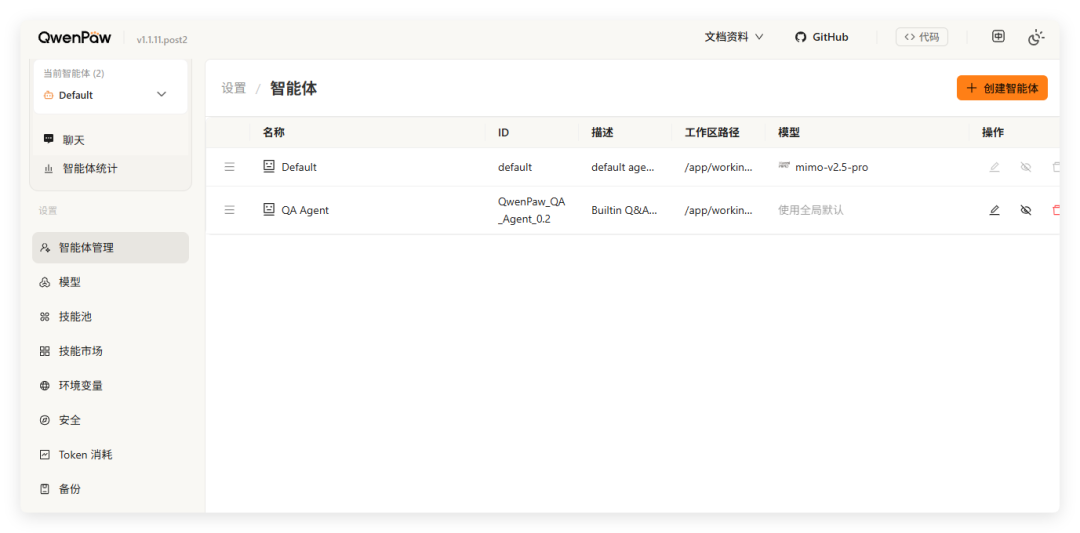The height and width of the screenshot is (533, 1080).
Task: Click the mimo model provider logo
Action: coord(784,165)
